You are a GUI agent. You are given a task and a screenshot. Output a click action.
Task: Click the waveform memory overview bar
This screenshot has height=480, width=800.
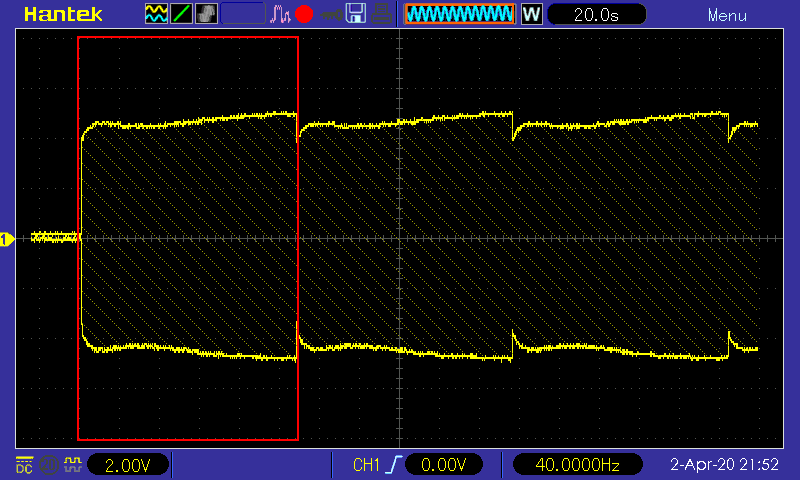460,14
